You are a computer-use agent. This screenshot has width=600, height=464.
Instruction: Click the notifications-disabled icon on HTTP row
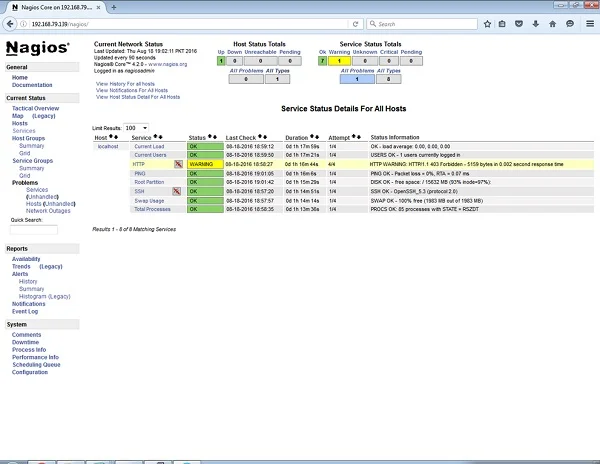click(178, 164)
